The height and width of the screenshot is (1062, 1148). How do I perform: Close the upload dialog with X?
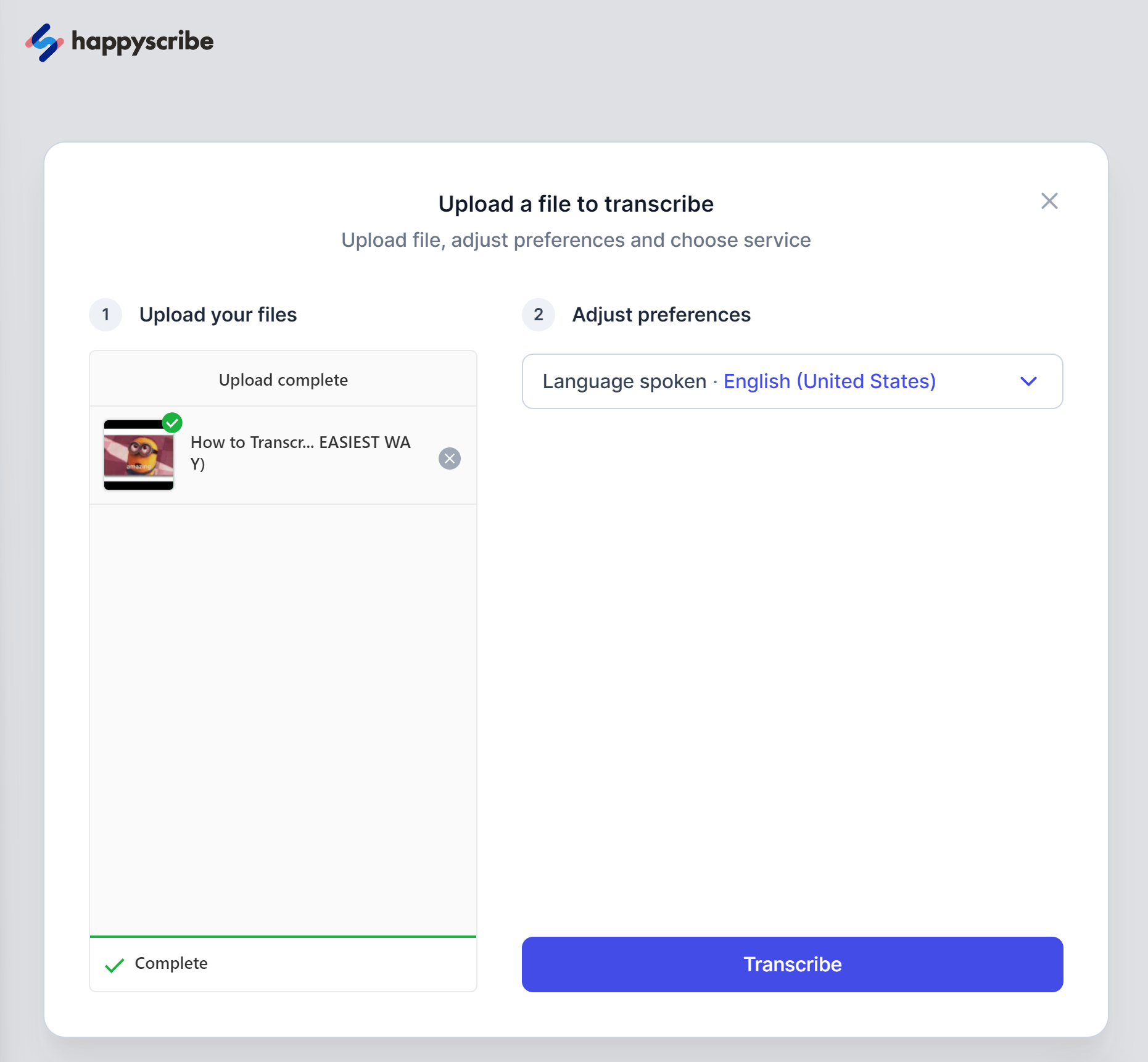pos(1049,201)
